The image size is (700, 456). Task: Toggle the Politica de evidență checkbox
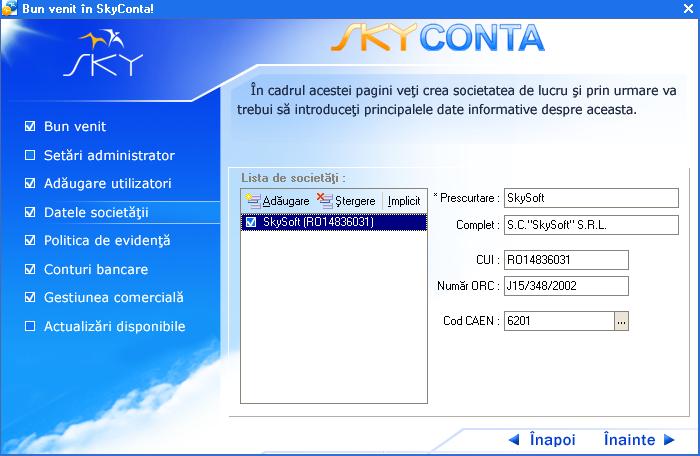click(30, 240)
